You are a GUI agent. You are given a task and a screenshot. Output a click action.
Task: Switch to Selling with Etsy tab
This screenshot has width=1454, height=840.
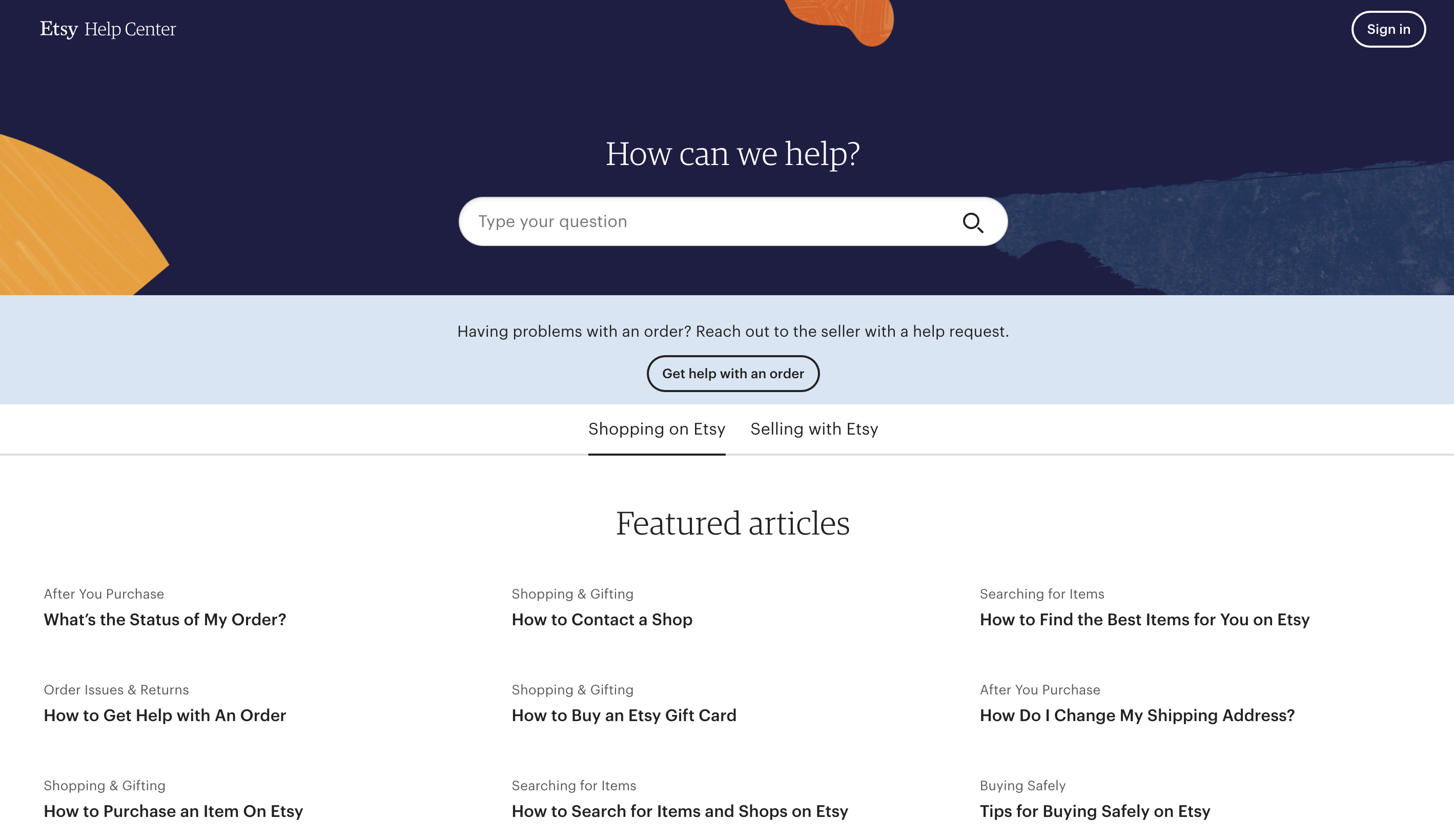[x=814, y=428]
